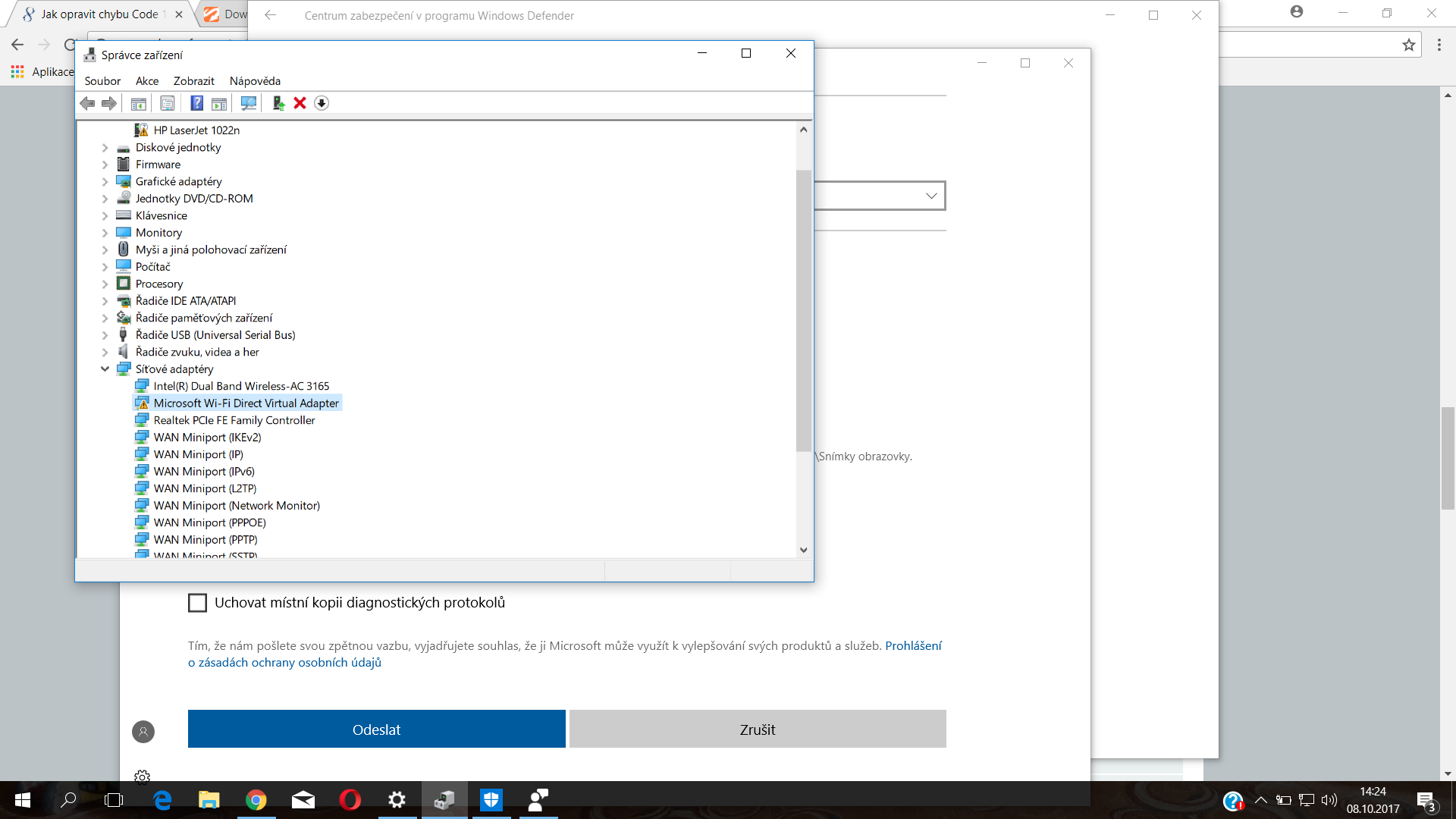The image size is (1456, 819).
Task: Click the Update driver toolbar icon
Action: tap(278, 103)
